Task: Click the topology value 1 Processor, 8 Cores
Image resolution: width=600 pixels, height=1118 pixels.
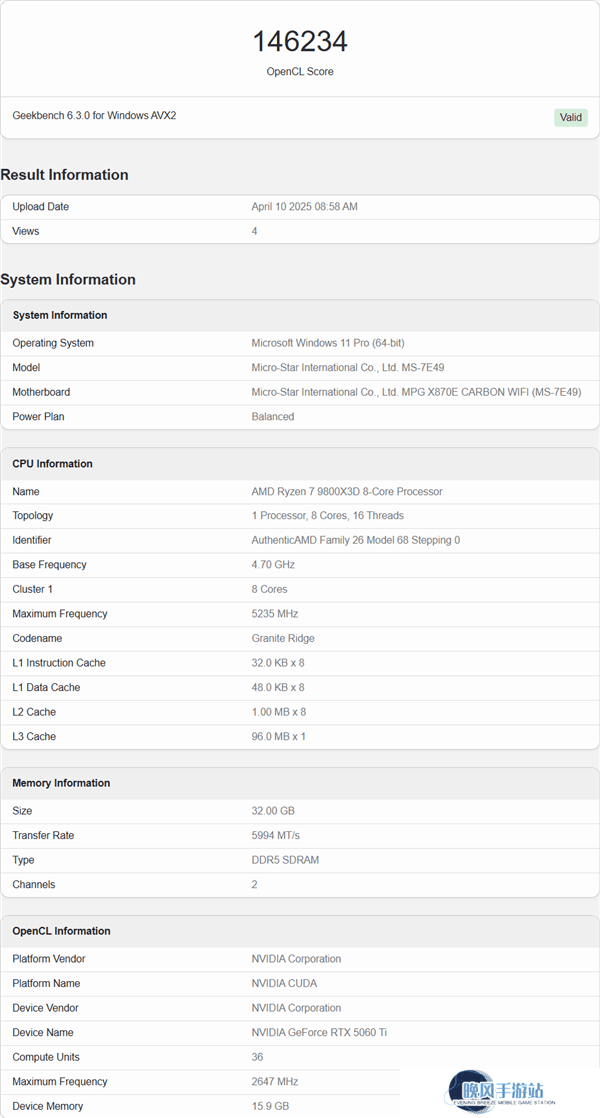Action: point(327,516)
